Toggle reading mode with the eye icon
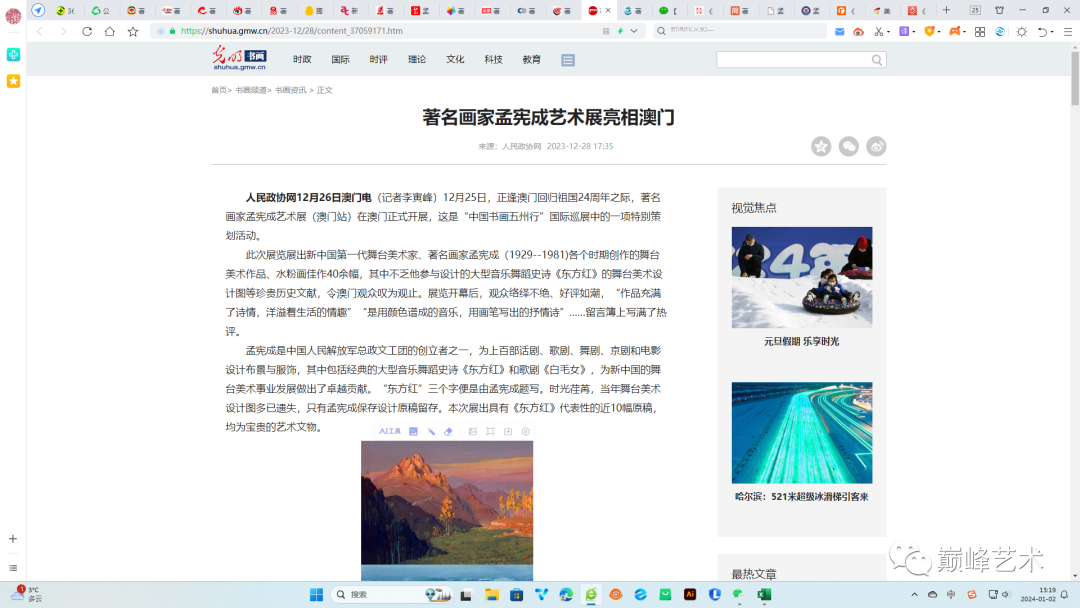 pyautogui.click(x=858, y=31)
